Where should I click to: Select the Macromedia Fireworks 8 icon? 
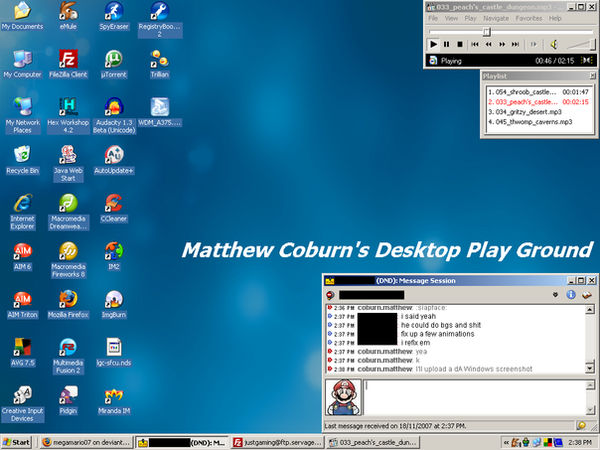click(68, 259)
